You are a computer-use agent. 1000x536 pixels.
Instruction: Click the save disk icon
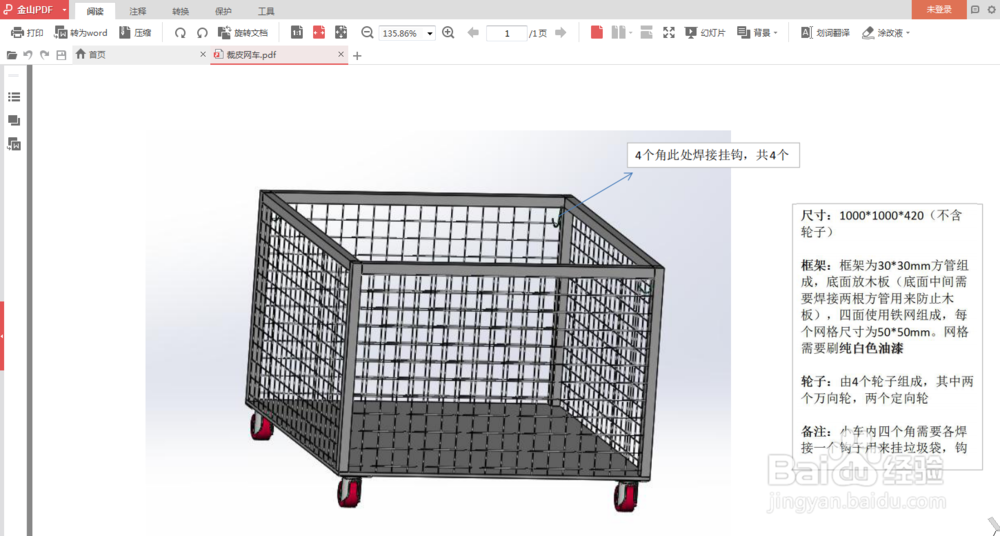tap(61, 55)
